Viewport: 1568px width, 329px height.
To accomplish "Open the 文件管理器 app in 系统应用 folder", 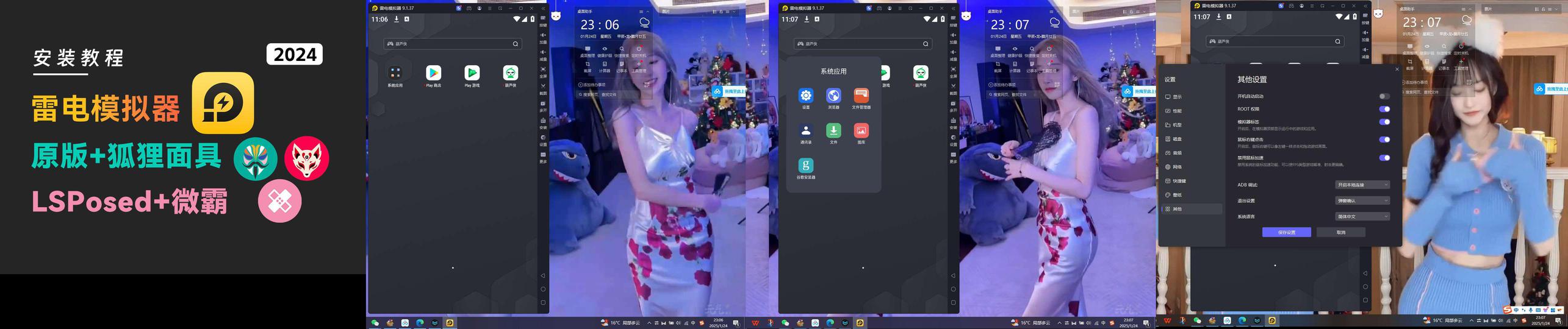I will (861, 96).
